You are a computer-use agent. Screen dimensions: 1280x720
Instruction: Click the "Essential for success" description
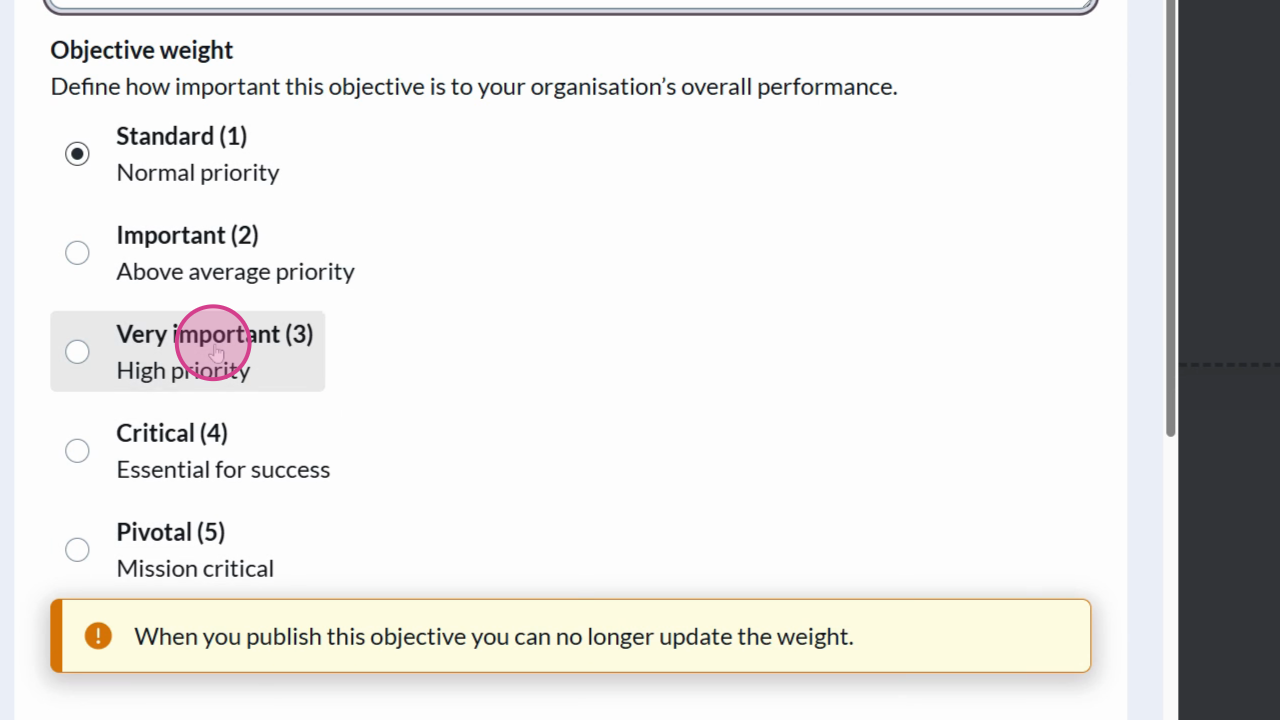223,470
